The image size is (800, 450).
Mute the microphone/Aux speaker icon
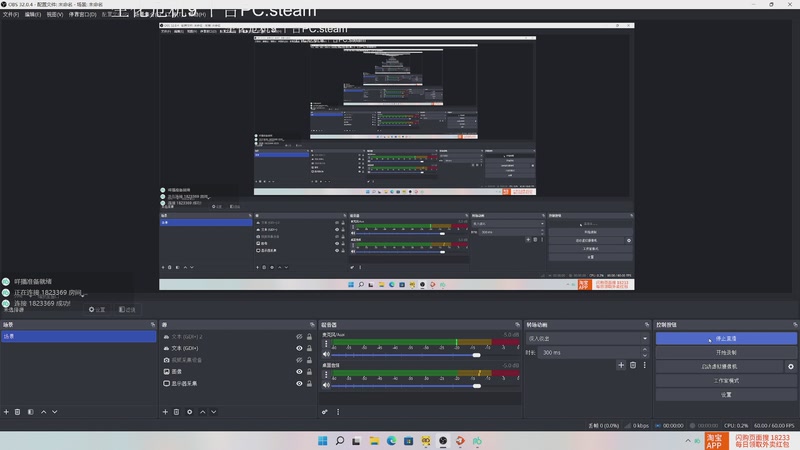[x=326, y=355]
